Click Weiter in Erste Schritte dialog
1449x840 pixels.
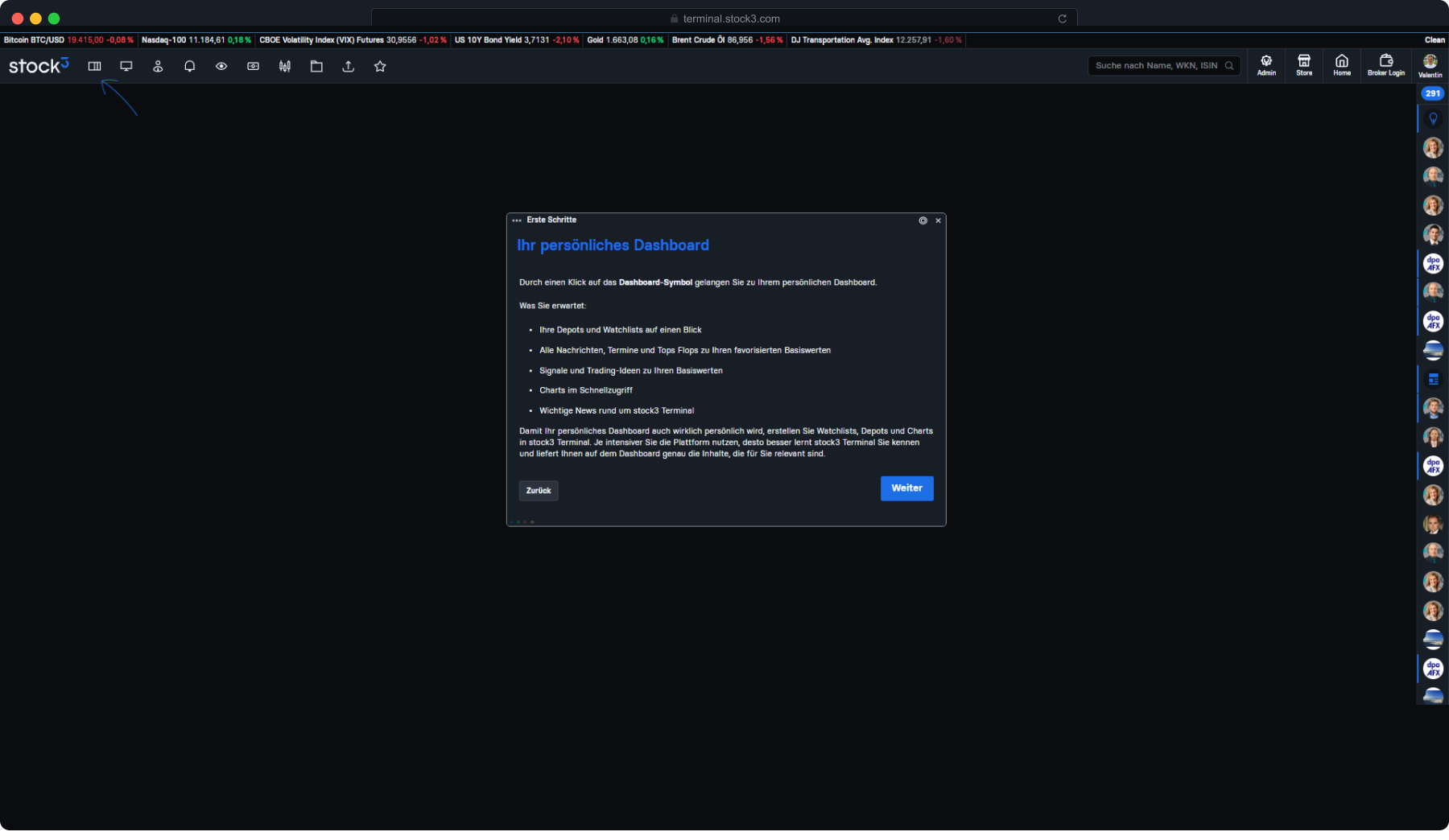click(x=906, y=488)
